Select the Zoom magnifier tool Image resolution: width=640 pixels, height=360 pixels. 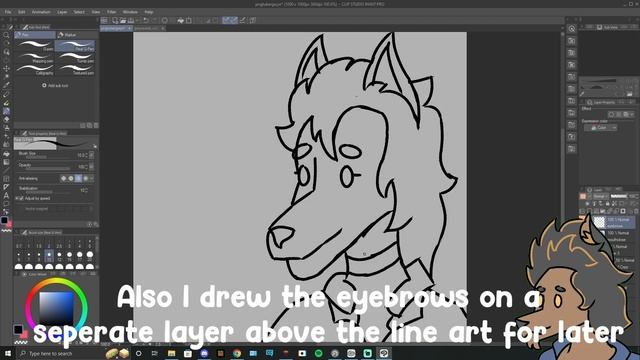point(6,35)
